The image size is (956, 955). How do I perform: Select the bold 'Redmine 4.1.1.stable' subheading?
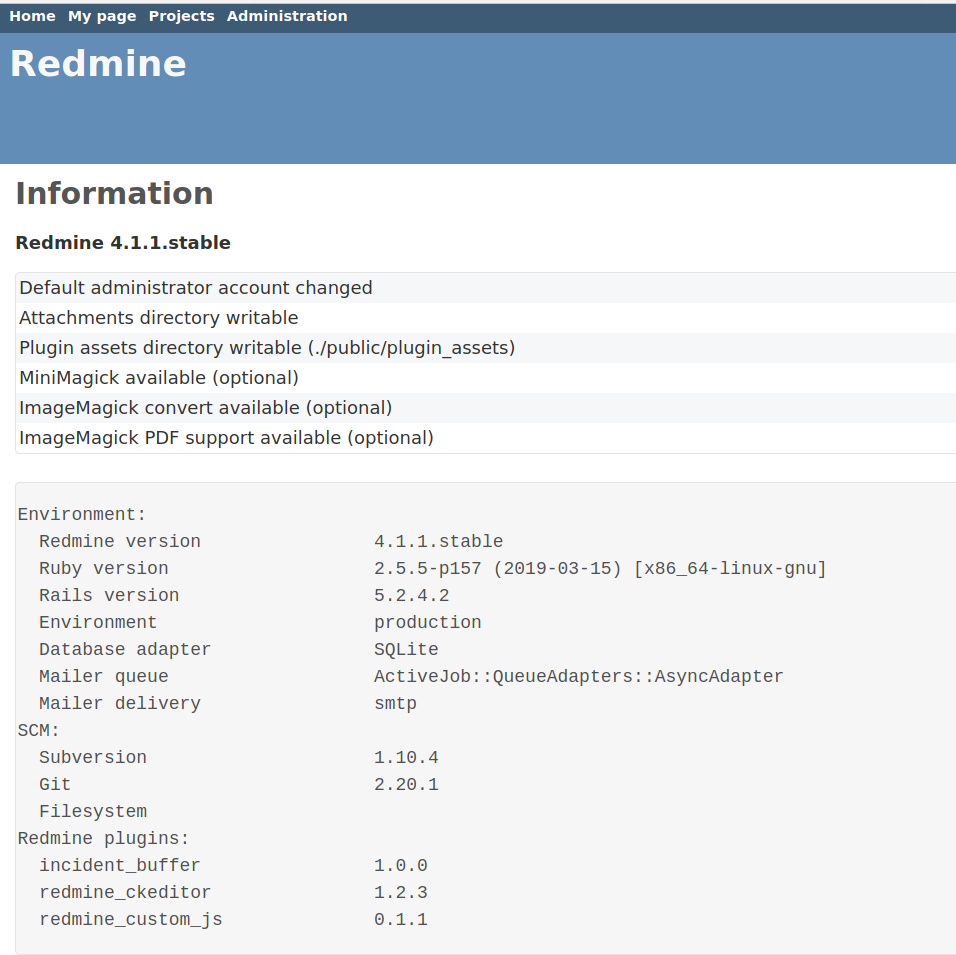coord(123,243)
